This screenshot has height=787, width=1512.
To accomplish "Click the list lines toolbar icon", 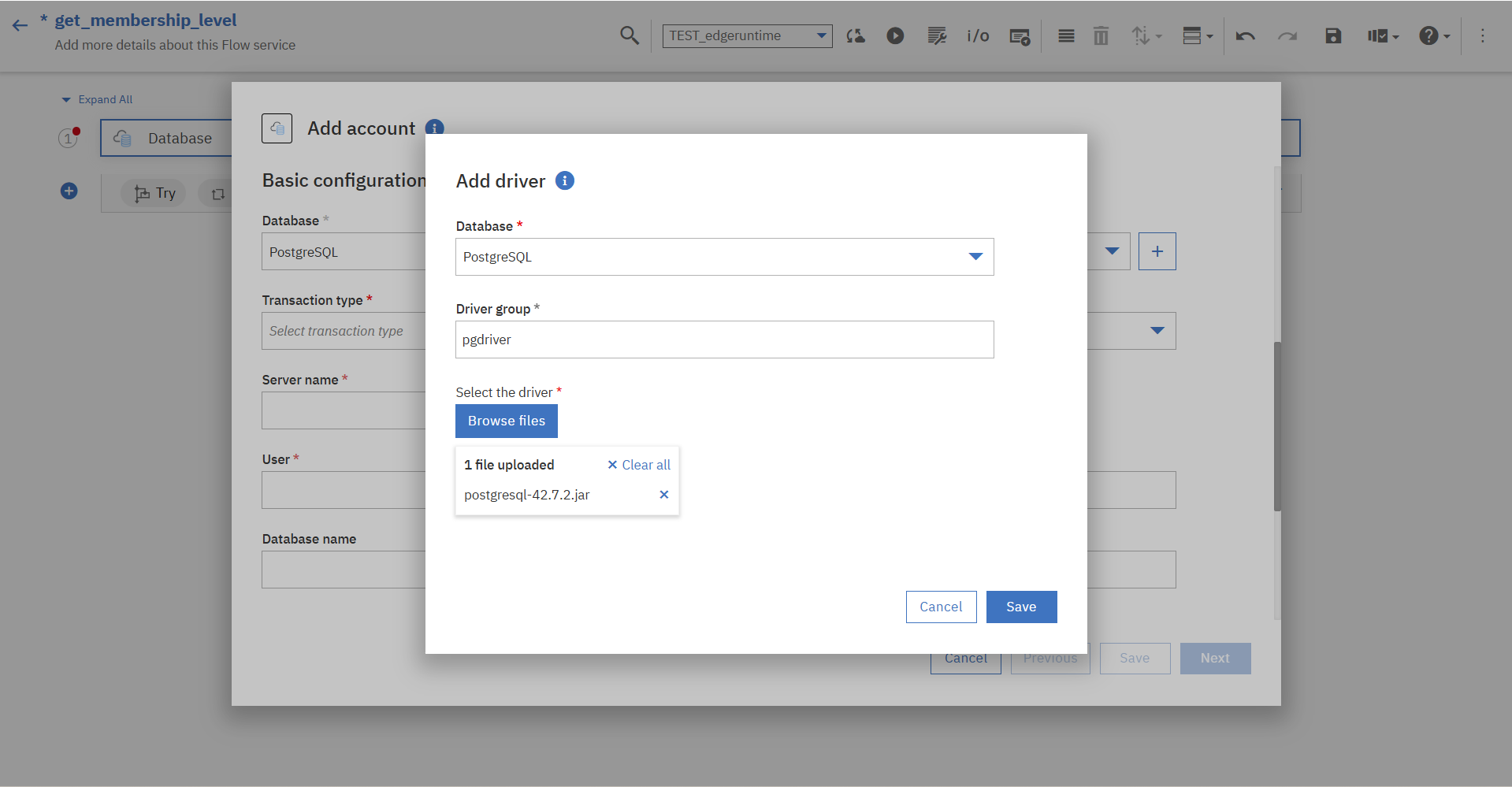I will [x=1066, y=35].
